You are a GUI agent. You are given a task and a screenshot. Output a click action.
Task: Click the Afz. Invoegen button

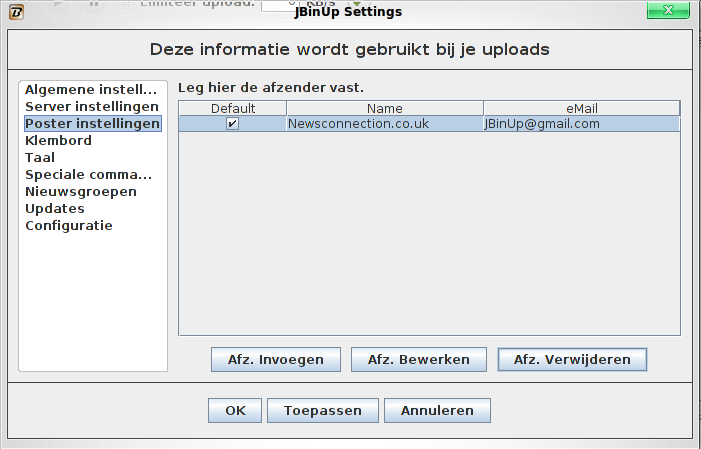click(275, 360)
